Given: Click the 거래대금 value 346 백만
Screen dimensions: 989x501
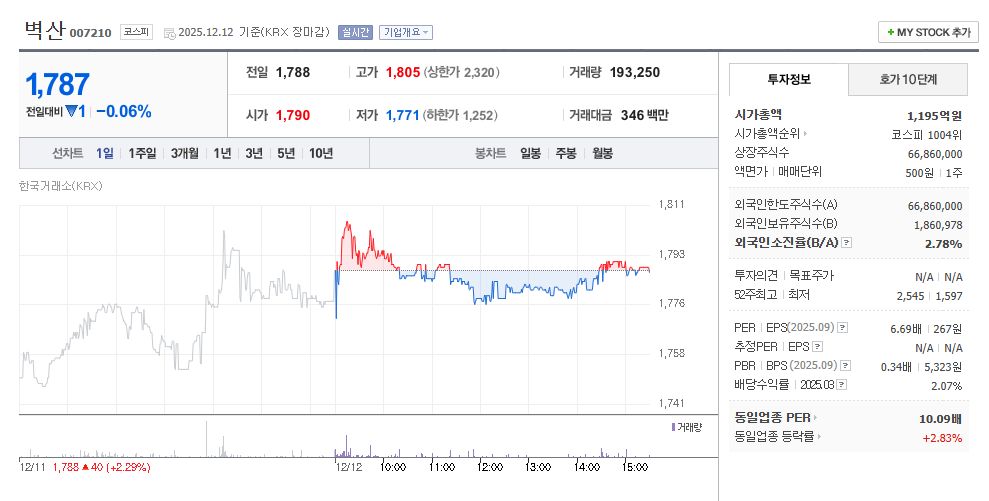Looking at the screenshot, I should (644, 115).
